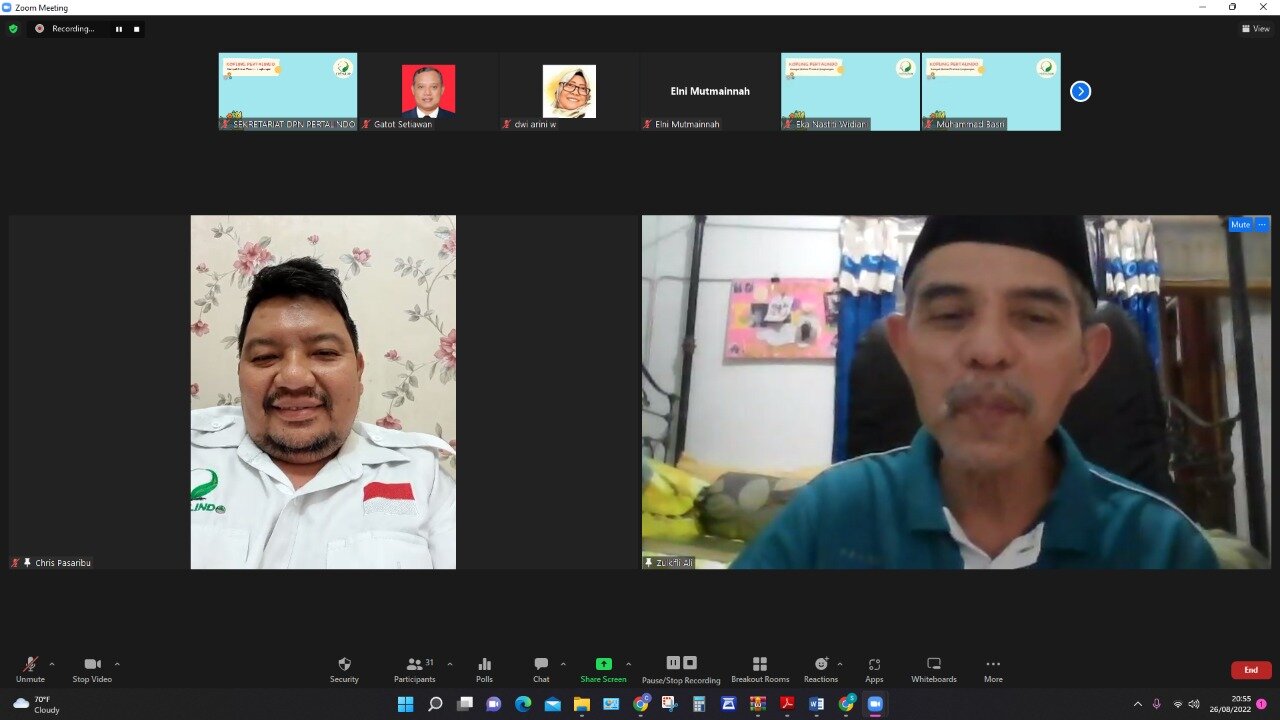The height and width of the screenshot is (720, 1280).
Task: Expand the arrow next to Reactions
Action: [839, 664]
